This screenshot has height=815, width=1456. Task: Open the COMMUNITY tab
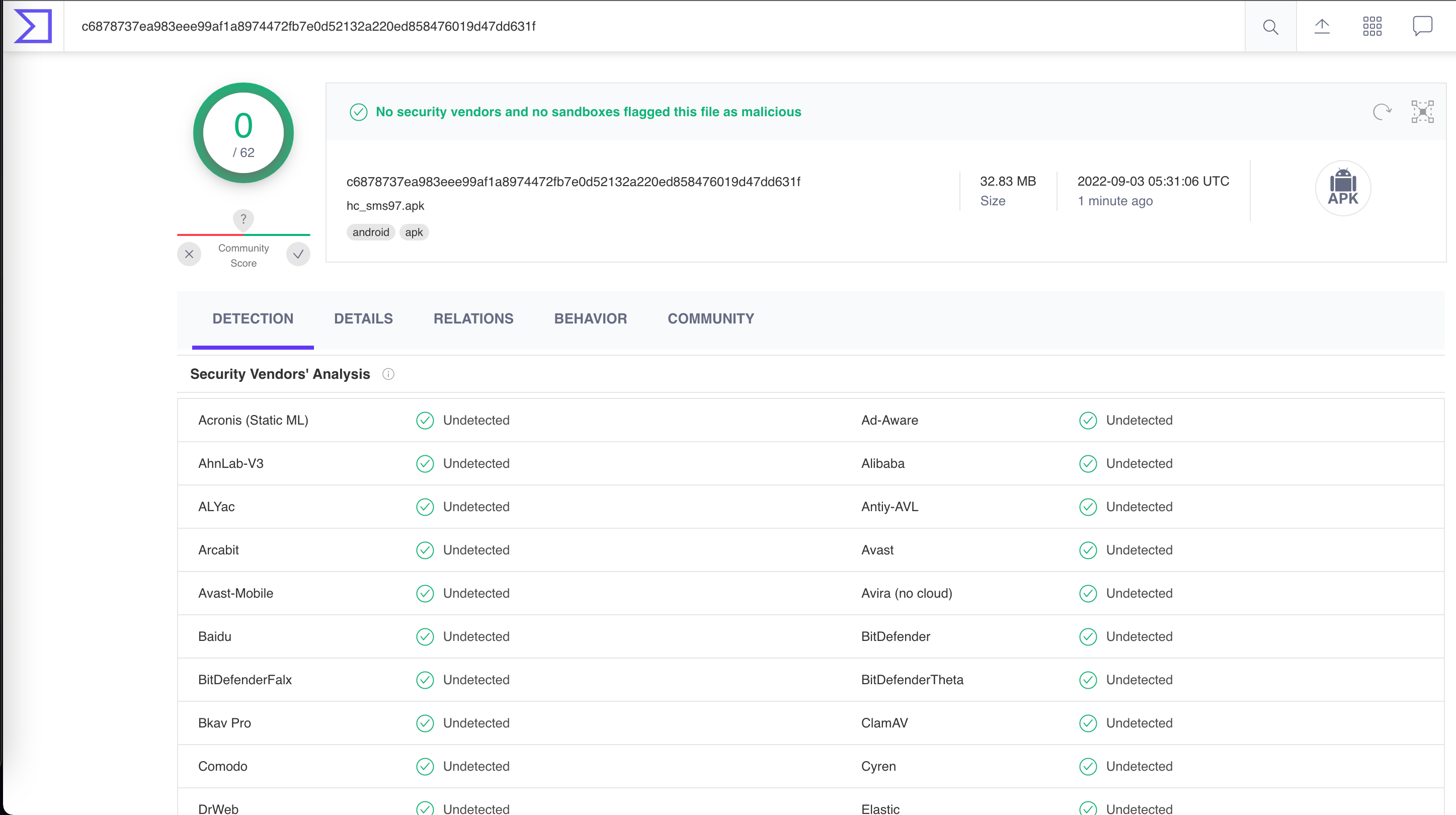(x=710, y=319)
